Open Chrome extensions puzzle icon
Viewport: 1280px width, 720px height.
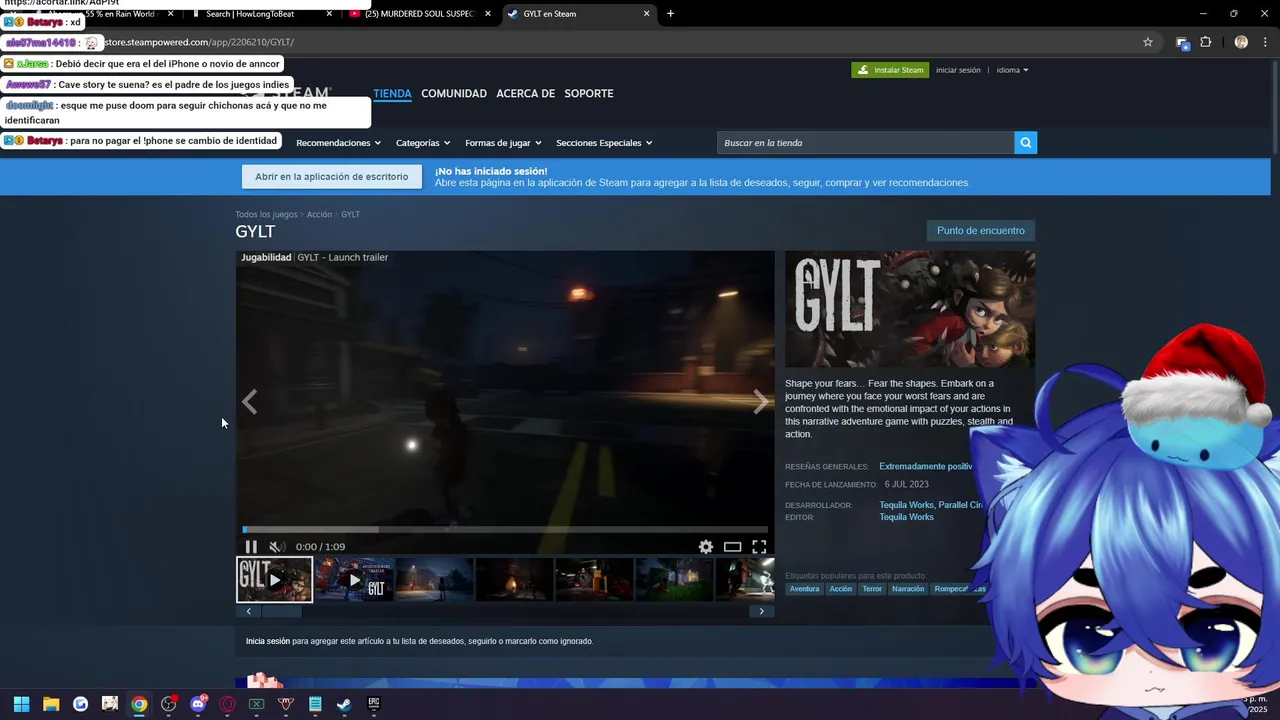1205,42
